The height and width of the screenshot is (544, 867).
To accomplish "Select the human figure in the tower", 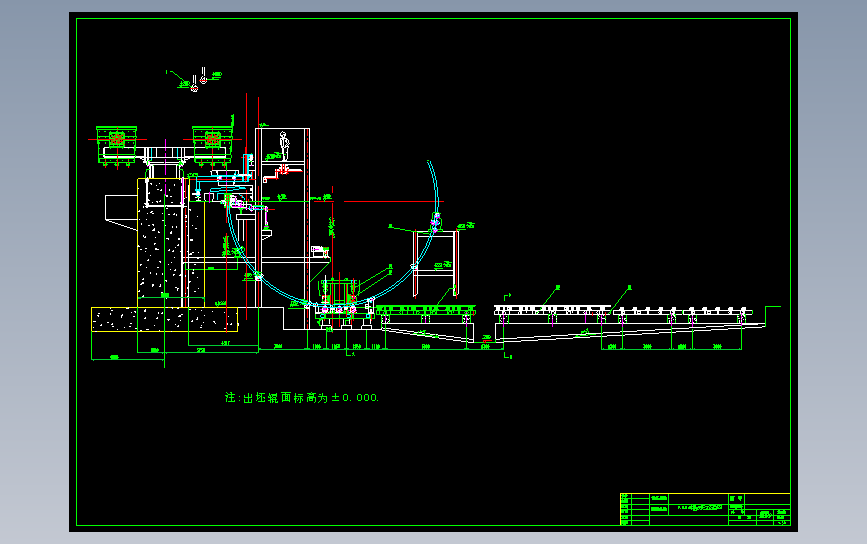I will click(284, 146).
